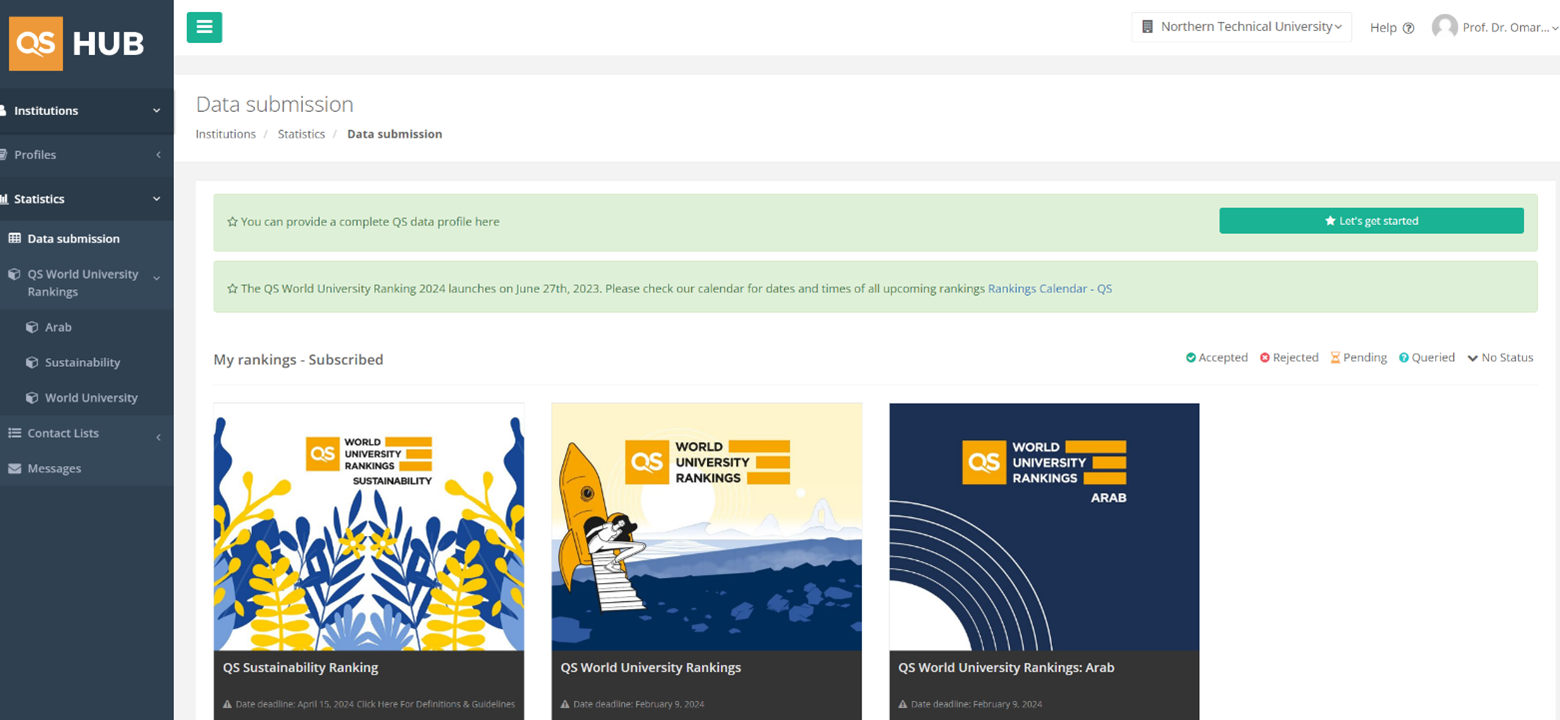
Task: Click the Pending hourglass status icon
Action: (1335, 358)
